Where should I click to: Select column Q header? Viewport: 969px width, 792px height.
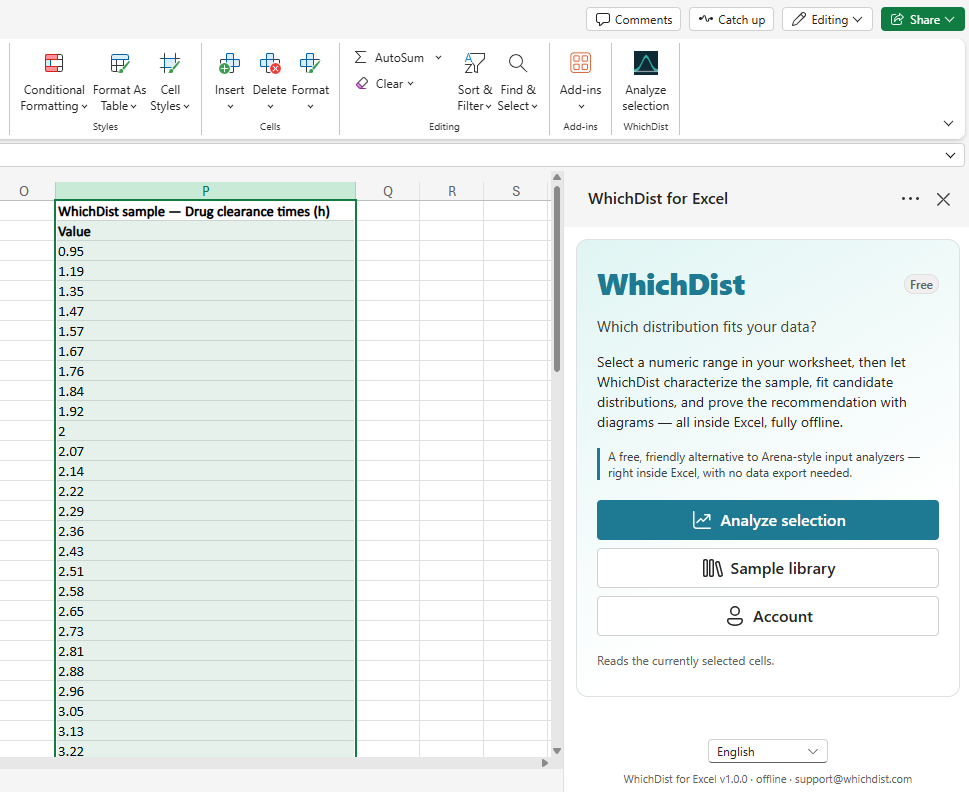pos(387,191)
